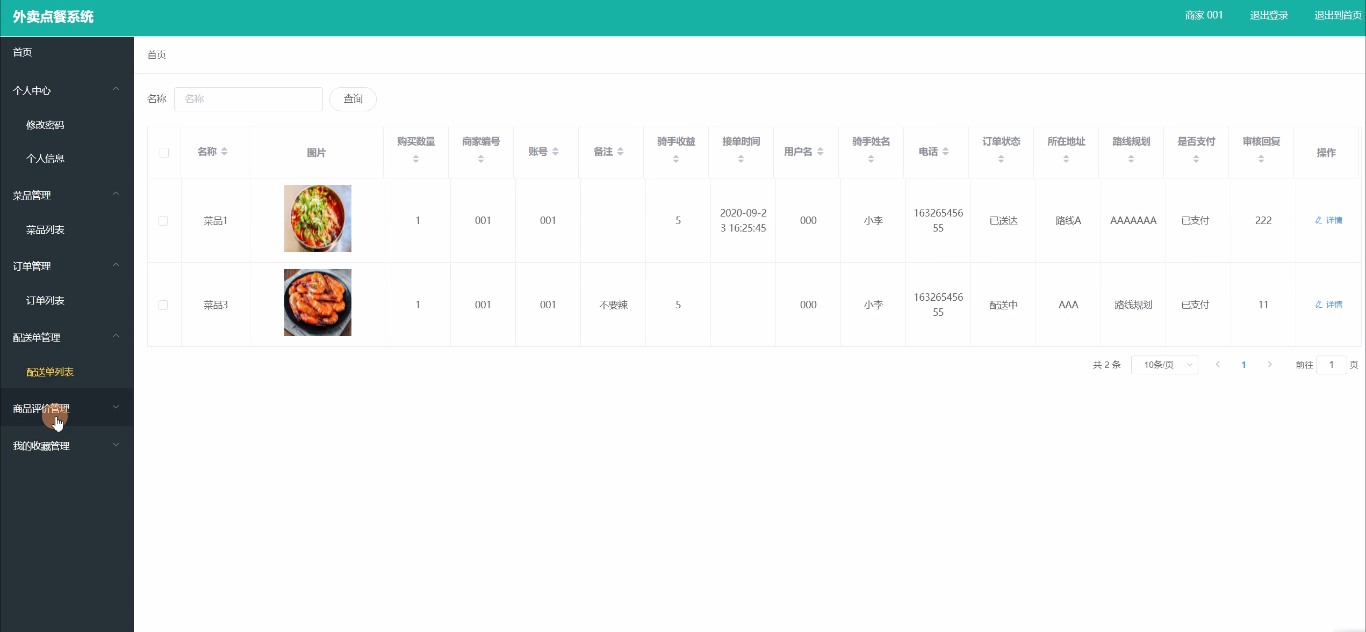Expand the 我的收藏管理 menu group
Viewport: 1366px width, 632px height.
tap(67, 446)
